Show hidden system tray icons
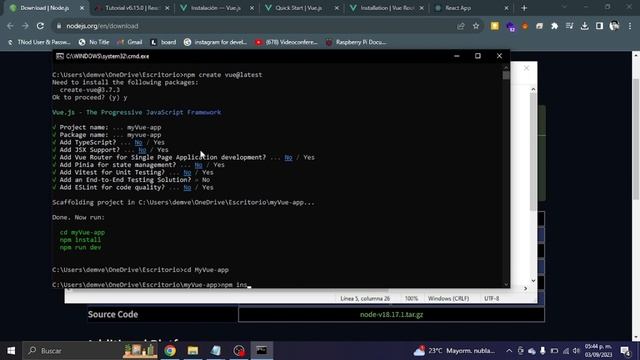The height and width of the screenshot is (360, 640). tap(509, 351)
